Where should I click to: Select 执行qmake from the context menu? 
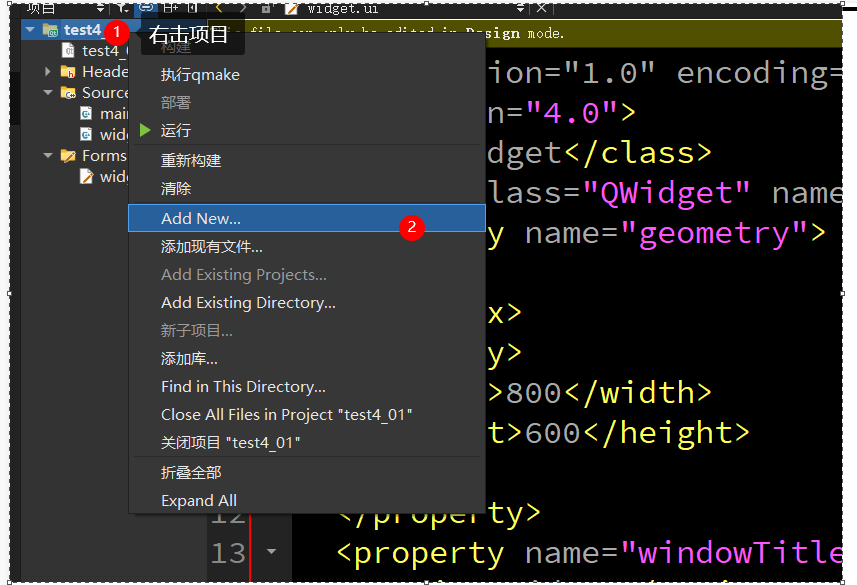[x=200, y=75]
